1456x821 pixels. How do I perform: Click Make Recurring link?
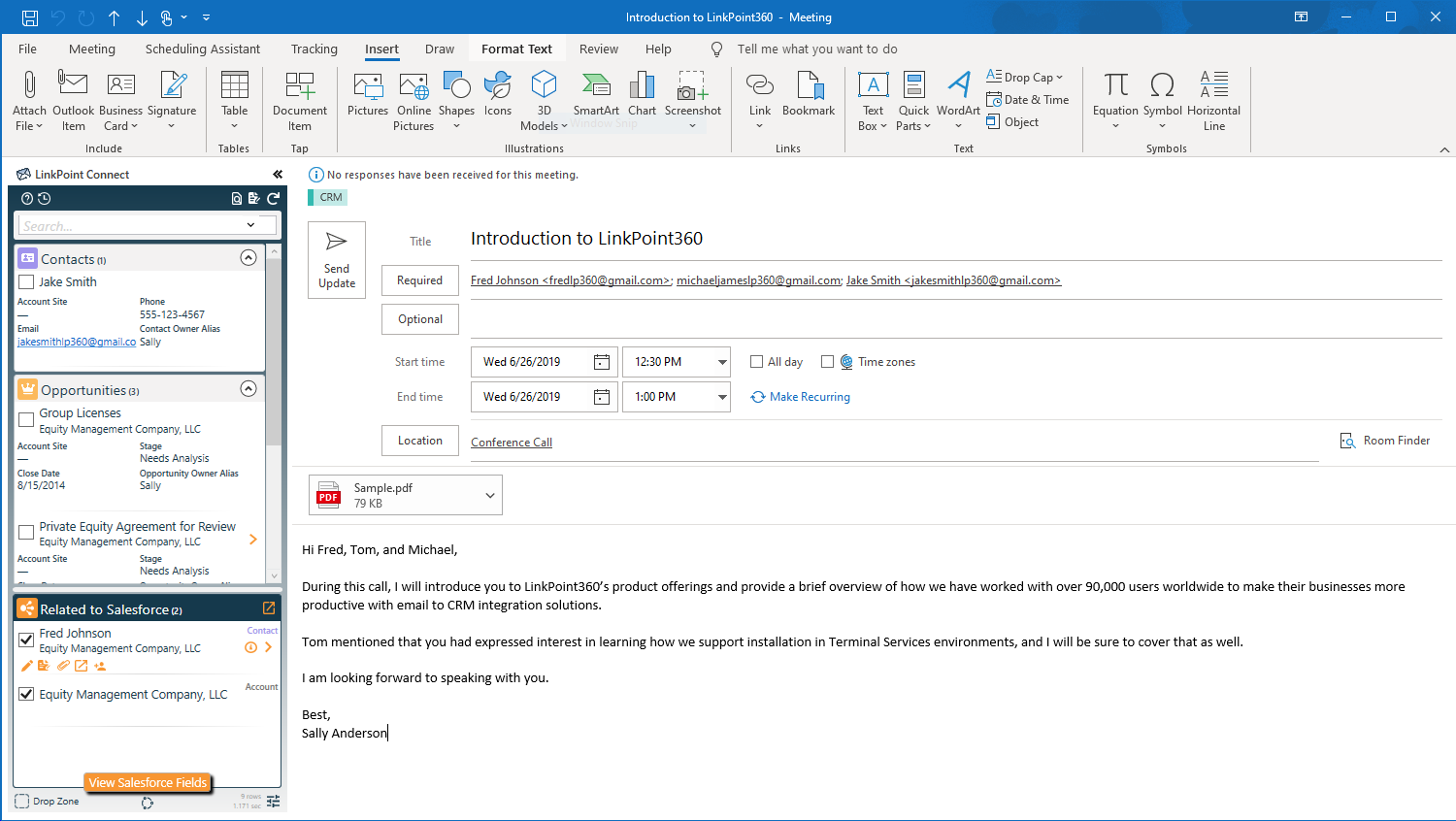[x=801, y=397]
